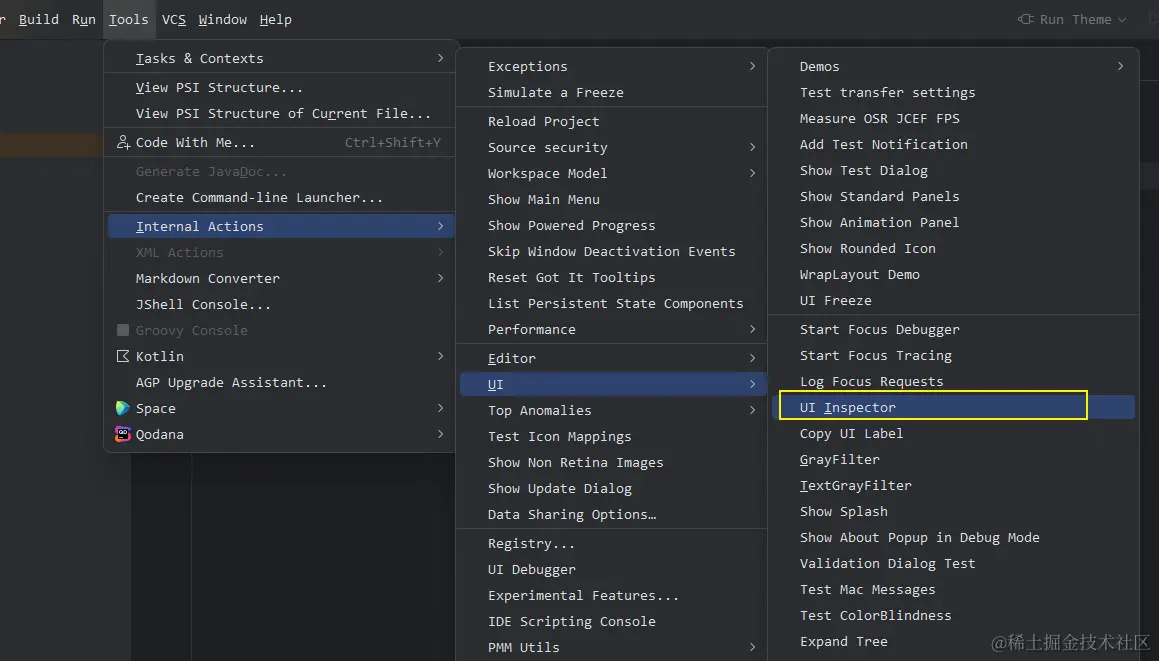Expand the Markdown Converter submenu arrow

[x=441, y=278]
